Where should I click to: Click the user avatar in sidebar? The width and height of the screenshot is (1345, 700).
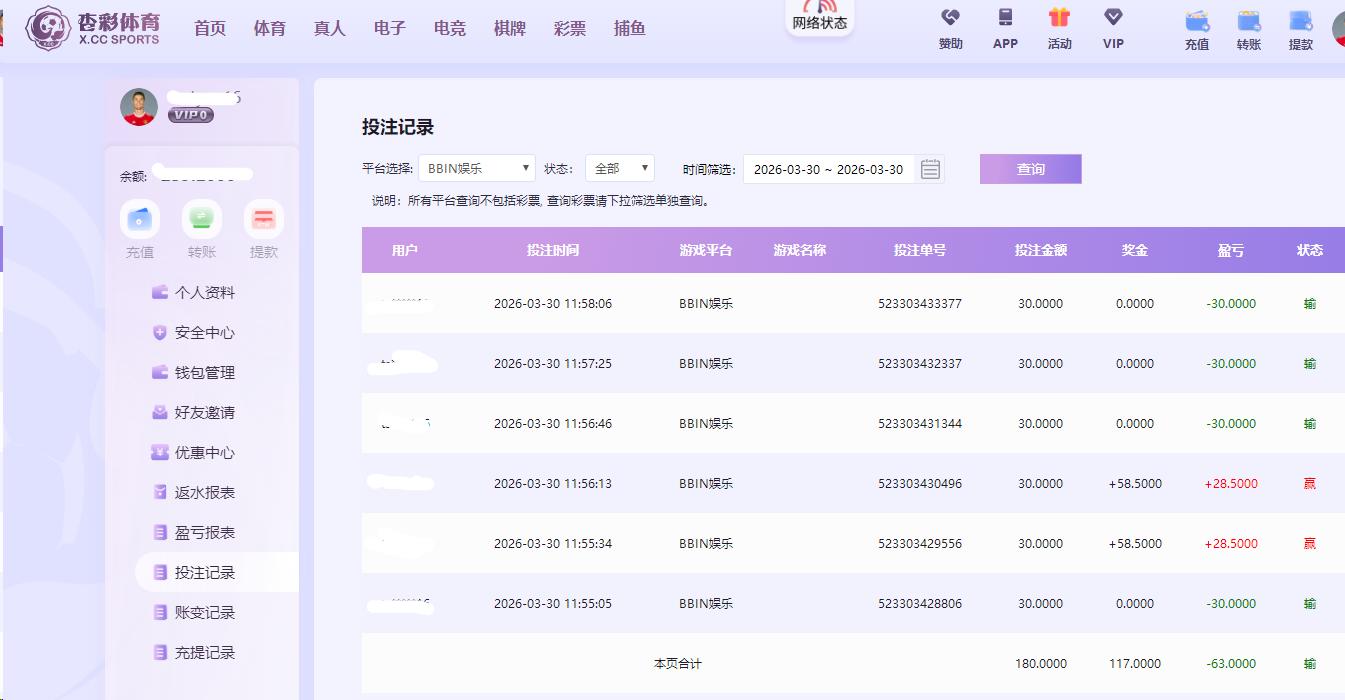(x=139, y=107)
